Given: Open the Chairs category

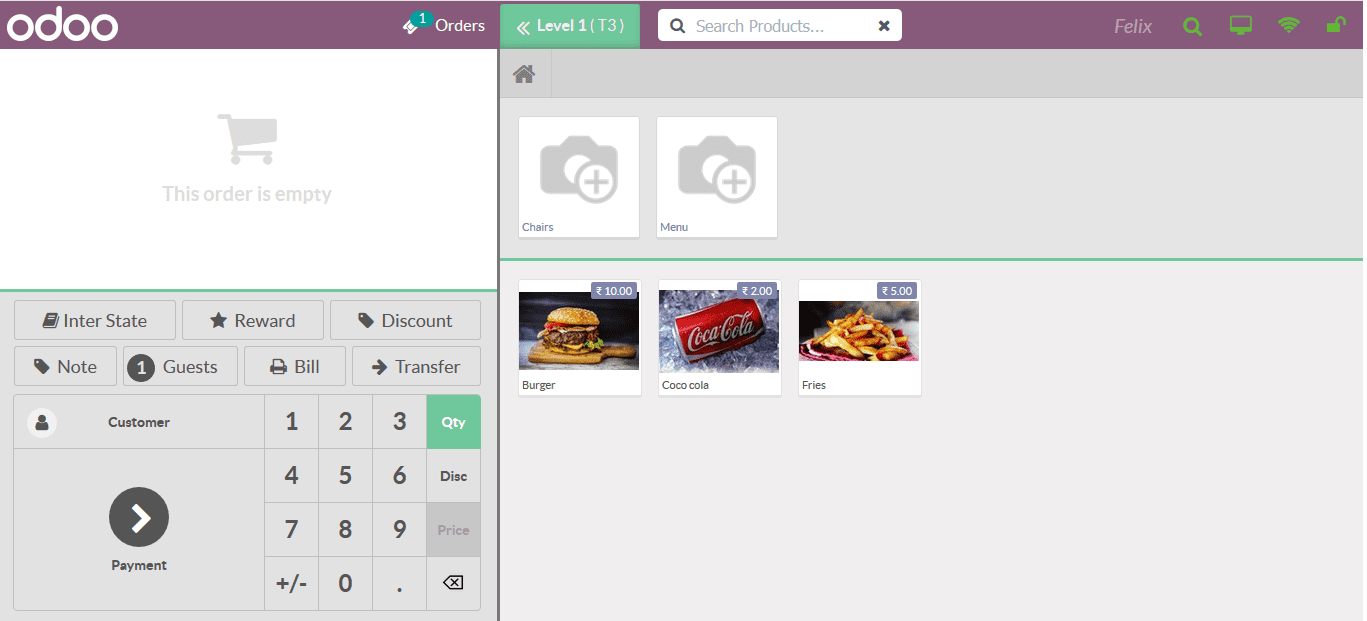Looking at the screenshot, I should click(x=578, y=176).
